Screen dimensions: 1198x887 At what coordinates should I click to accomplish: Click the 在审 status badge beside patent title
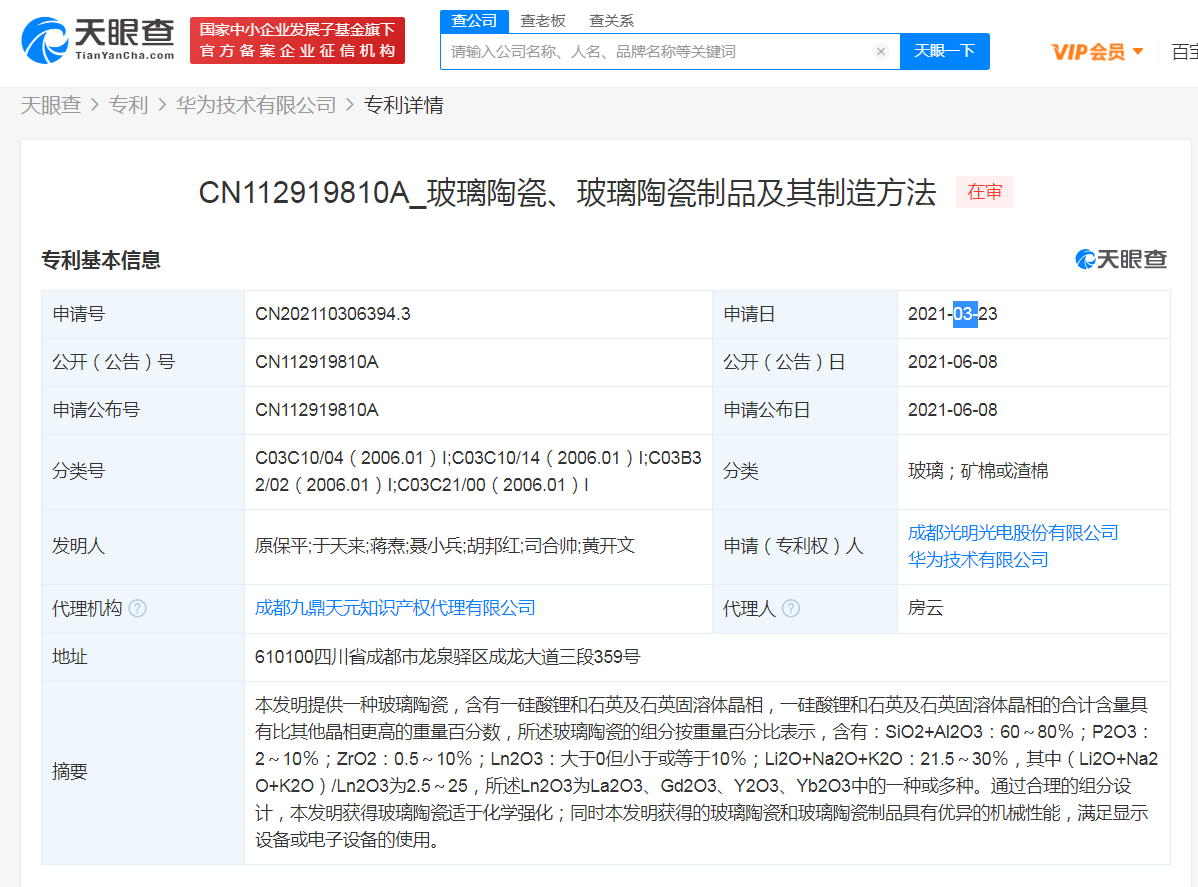pyautogui.click(x=984, y=191)
